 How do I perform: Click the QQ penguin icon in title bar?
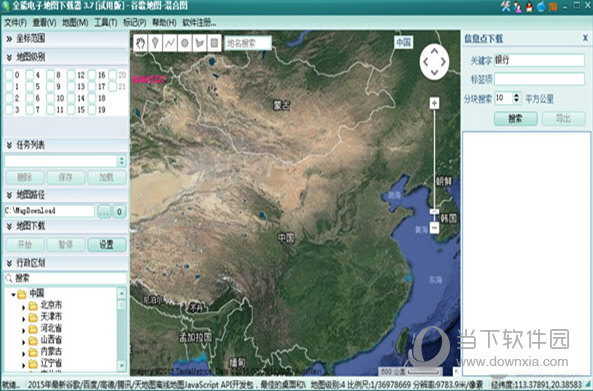pos(529,6)
